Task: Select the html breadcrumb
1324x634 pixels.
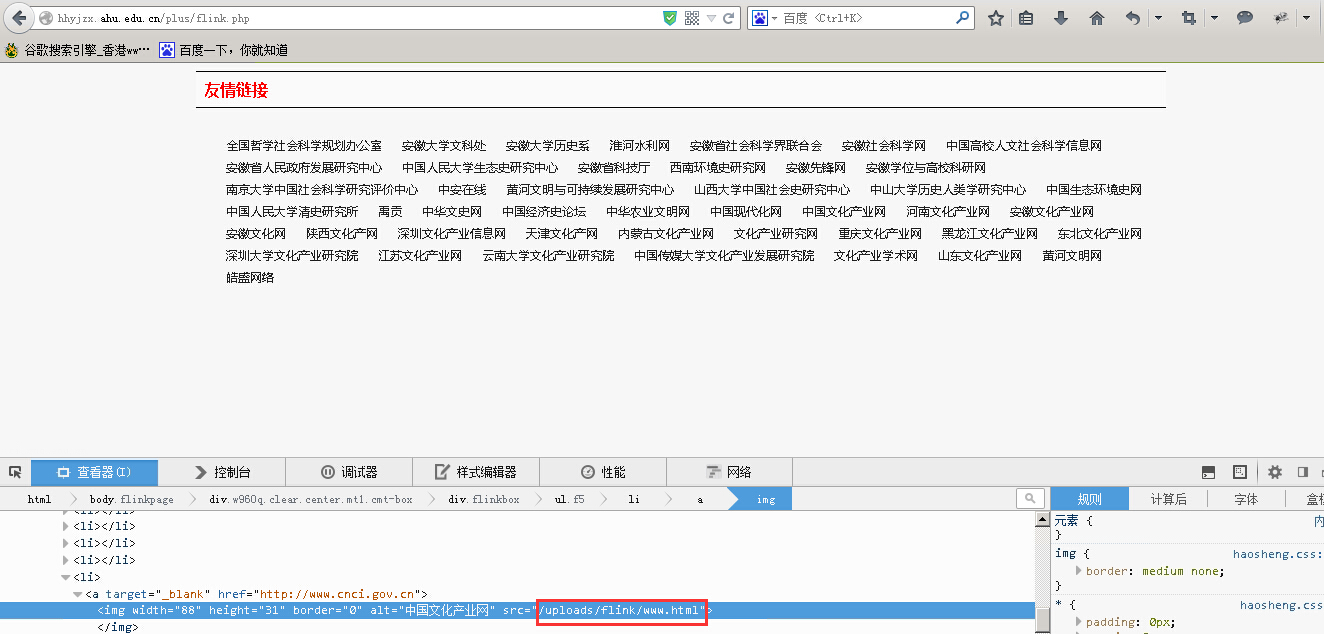Action: click(39, 499)
